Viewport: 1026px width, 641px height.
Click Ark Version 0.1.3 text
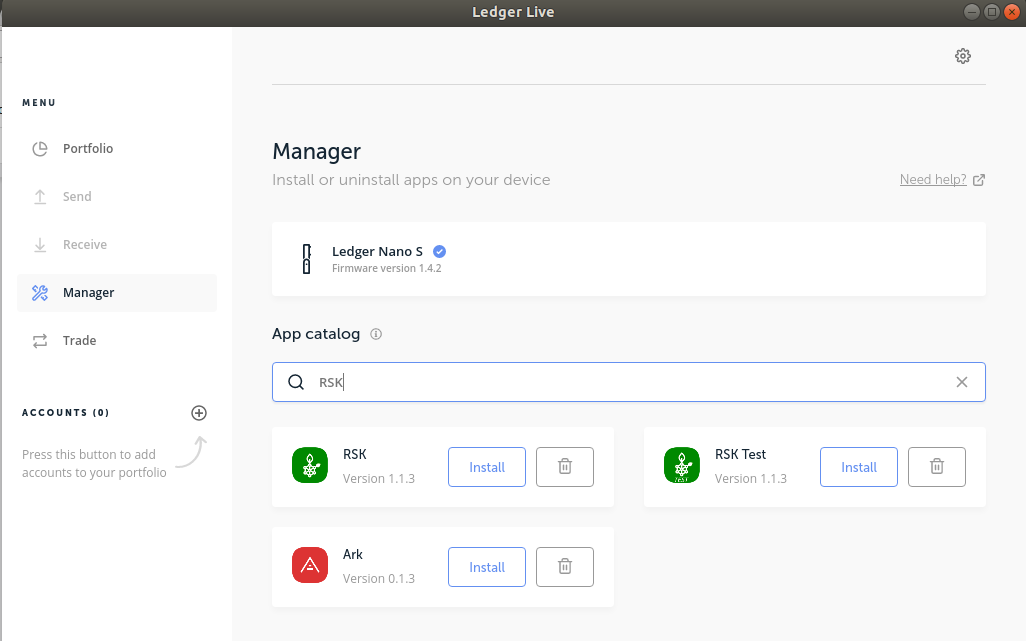379,579
